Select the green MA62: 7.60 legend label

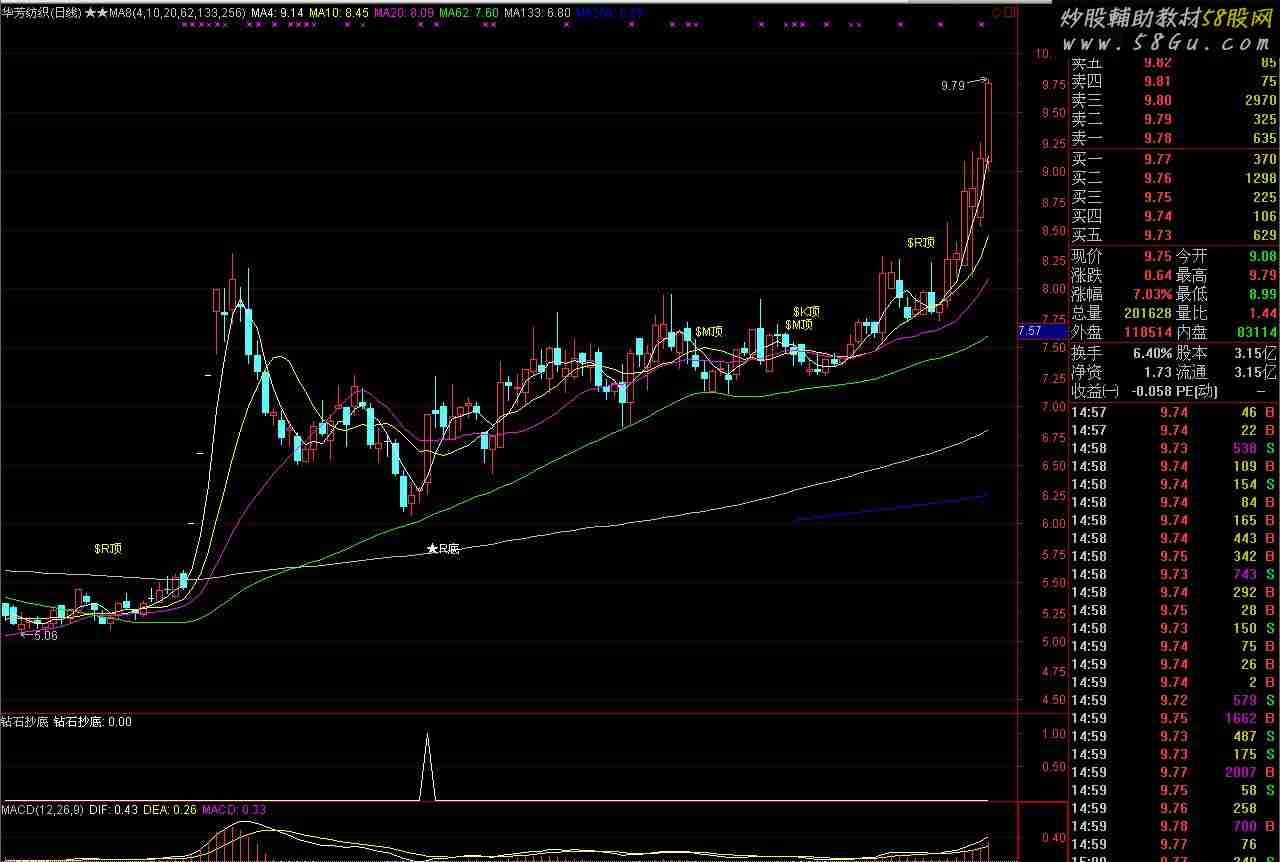[468, 13]
